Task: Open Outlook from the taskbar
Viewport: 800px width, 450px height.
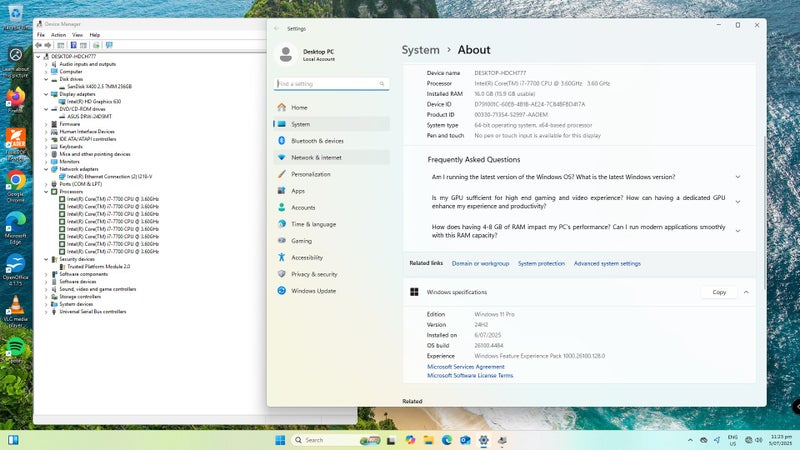Action: tap(465, 440)
